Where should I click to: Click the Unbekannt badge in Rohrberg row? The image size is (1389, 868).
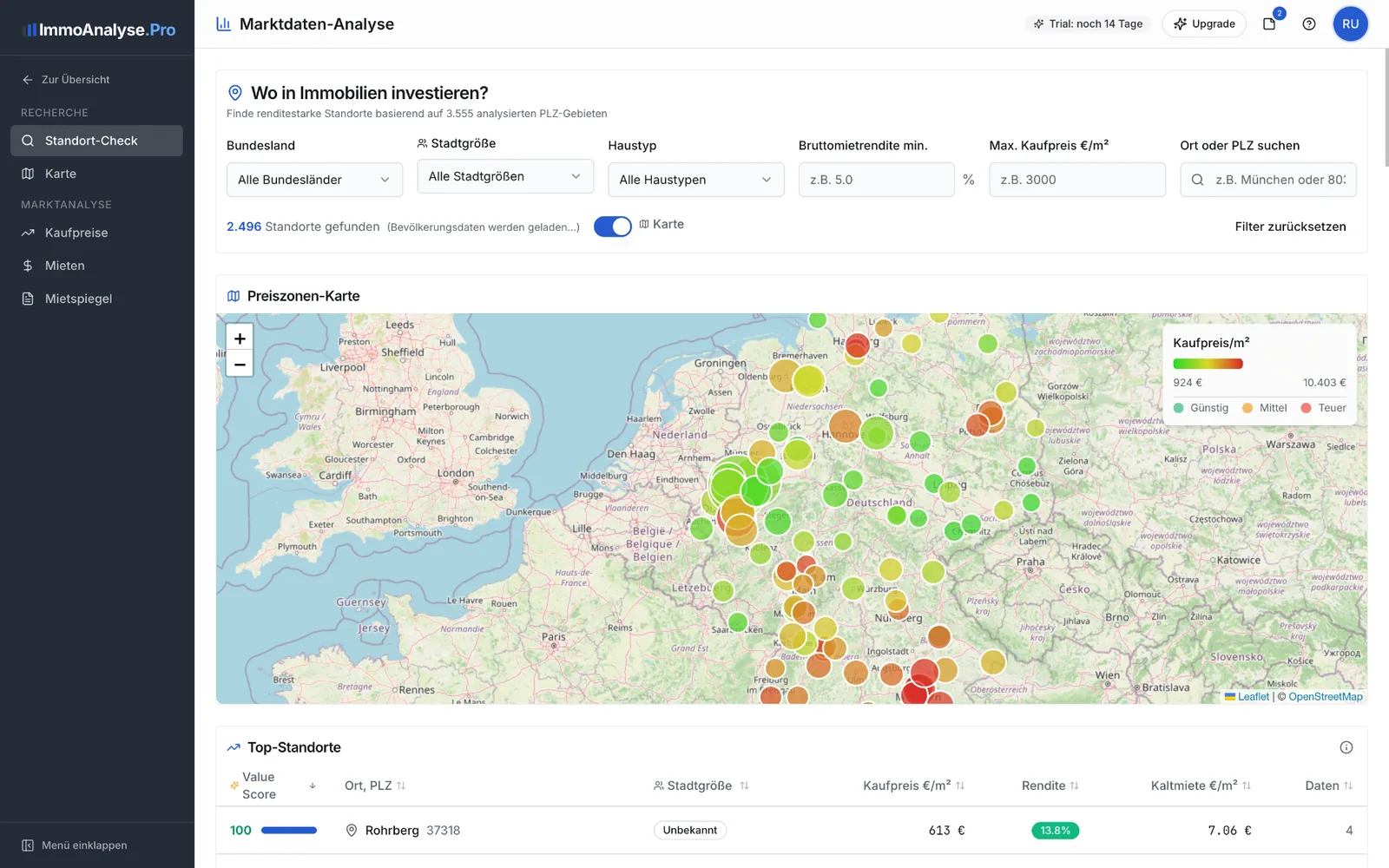click(690, 831)
